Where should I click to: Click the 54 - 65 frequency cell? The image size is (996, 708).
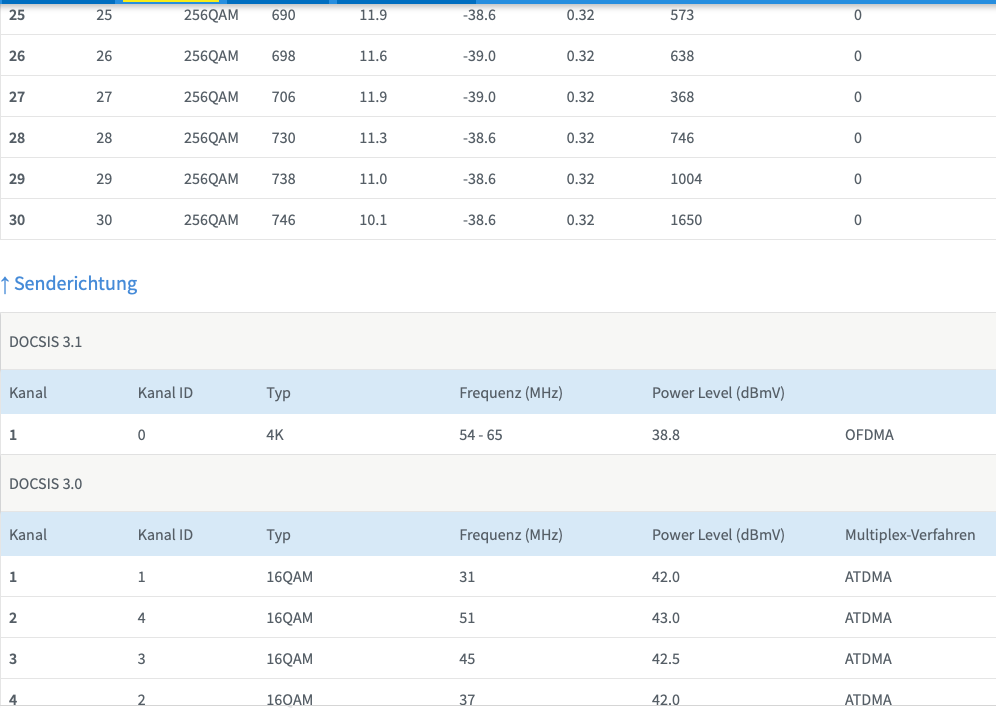pyautogui.click(x=481, y=435)
